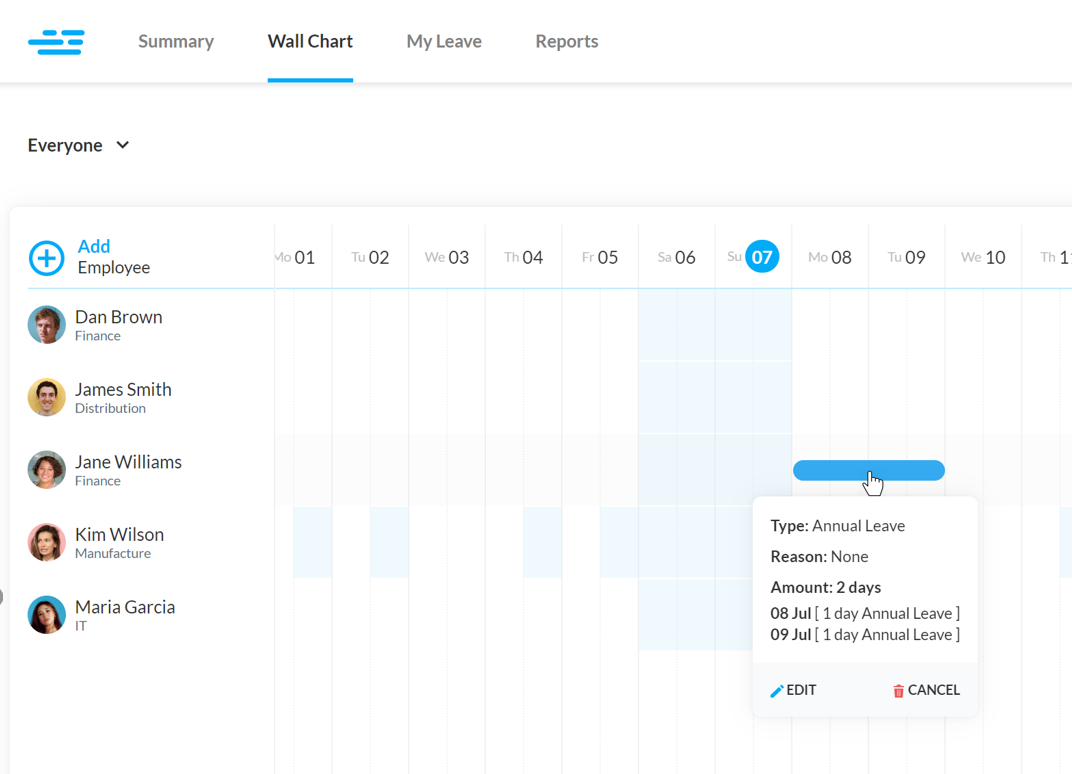The height and width of the screenshot is (774, 1072).
Task: Open James Smith's avatar
Action: tap(46, 397)
